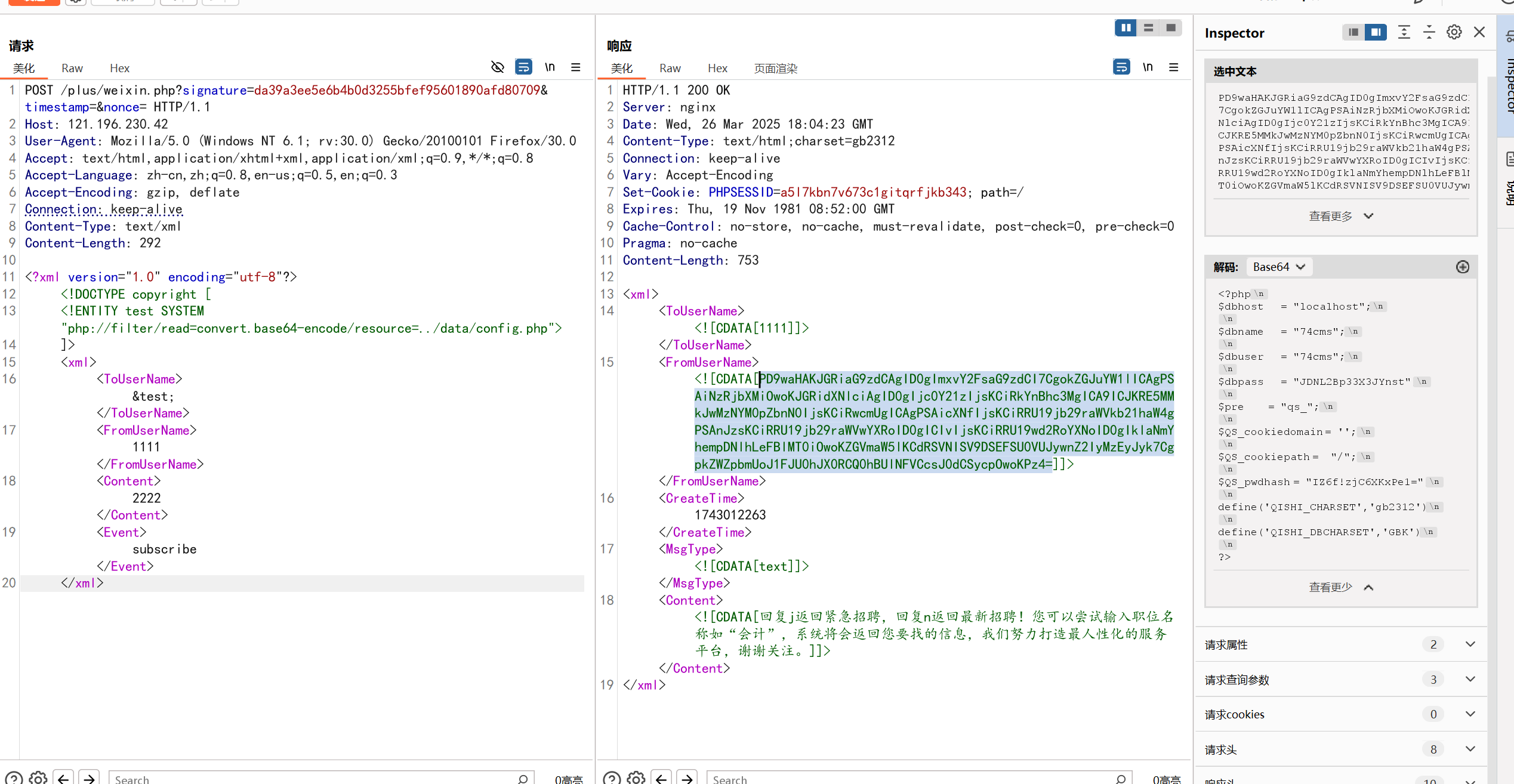Open Inspector settings gear

click(1454, 32)
